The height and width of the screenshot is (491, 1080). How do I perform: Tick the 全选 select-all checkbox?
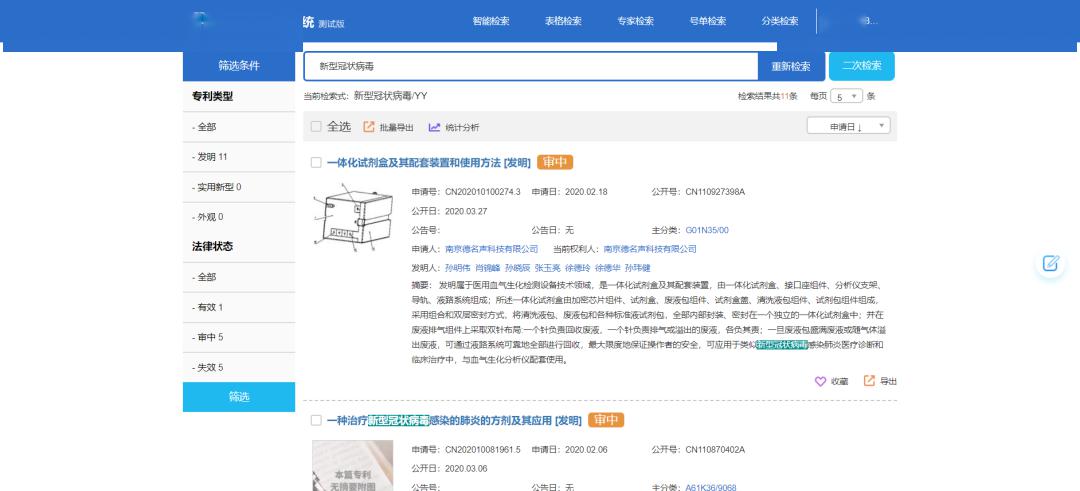[315, 127]
